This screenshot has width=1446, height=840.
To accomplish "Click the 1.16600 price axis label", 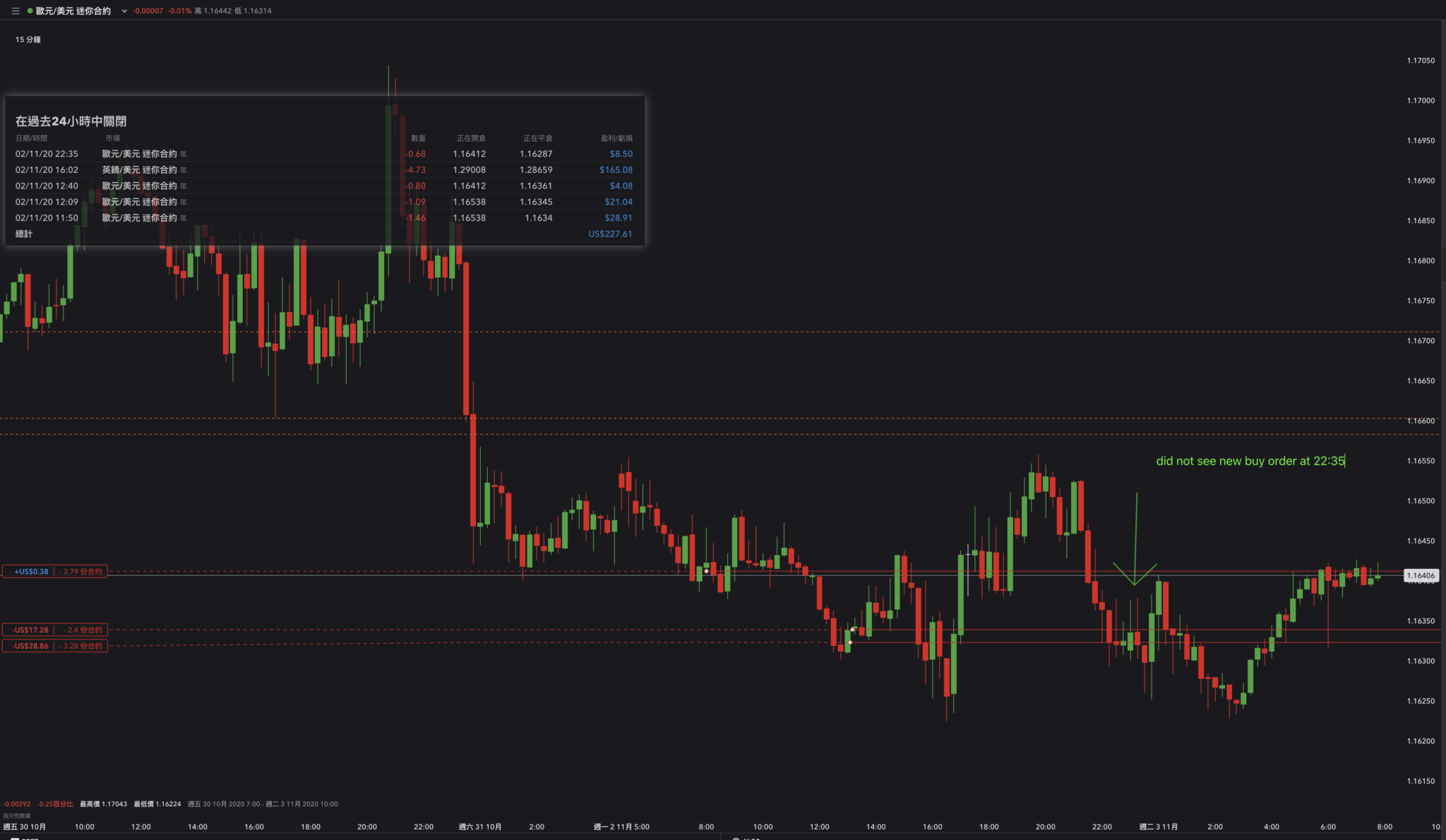I will (1421, 421).
